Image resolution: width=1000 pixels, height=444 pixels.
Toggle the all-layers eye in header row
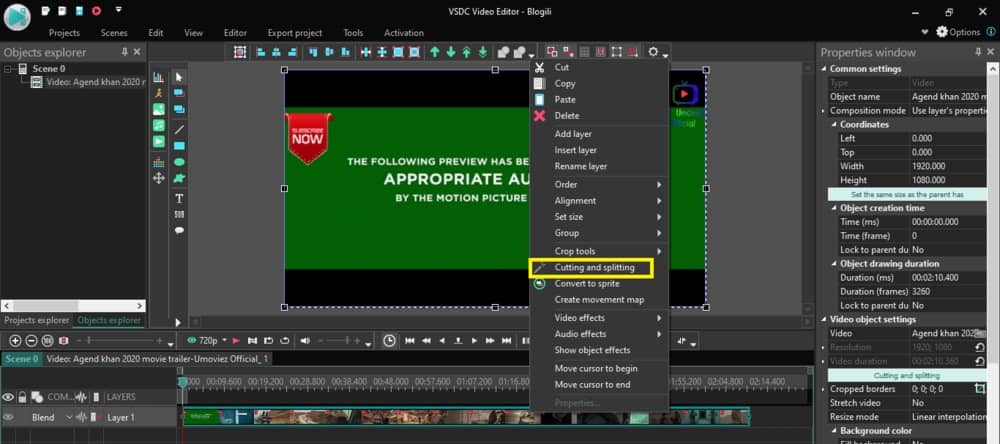8,397
